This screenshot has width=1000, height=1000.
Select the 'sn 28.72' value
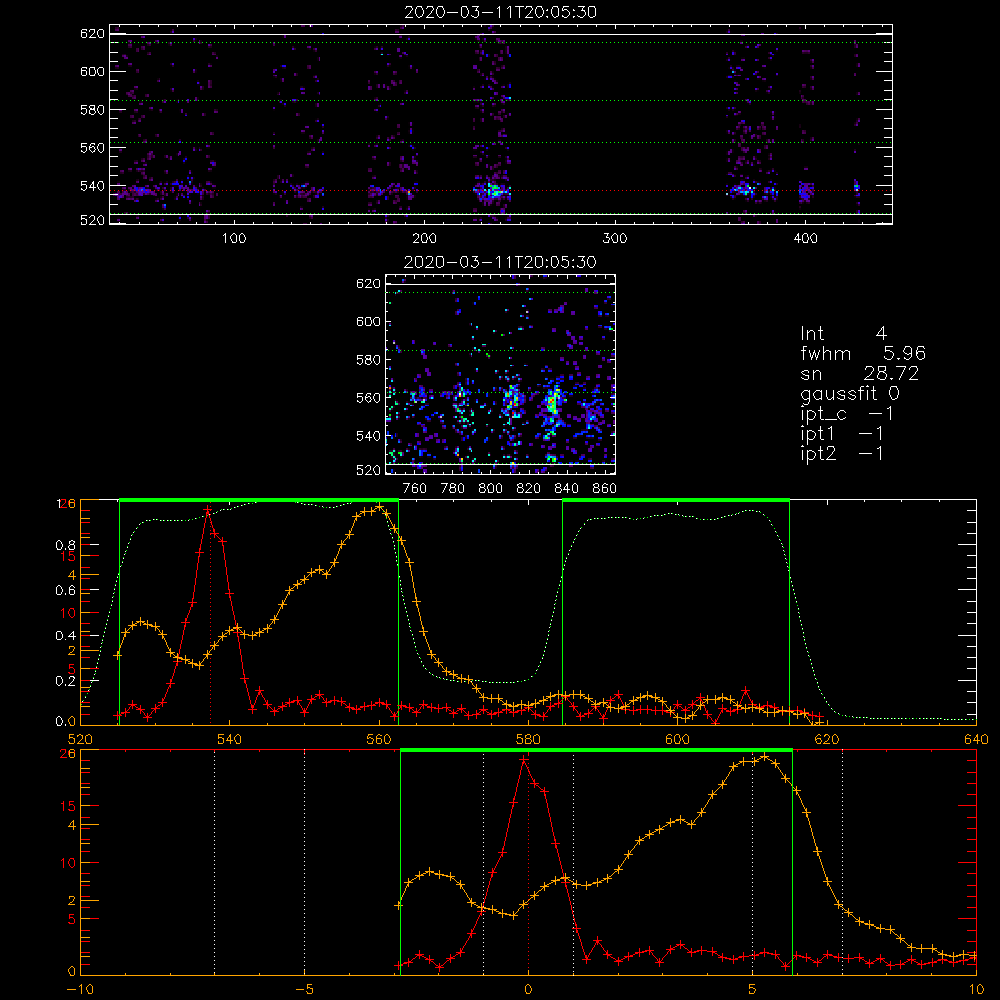tap(860, 374)
